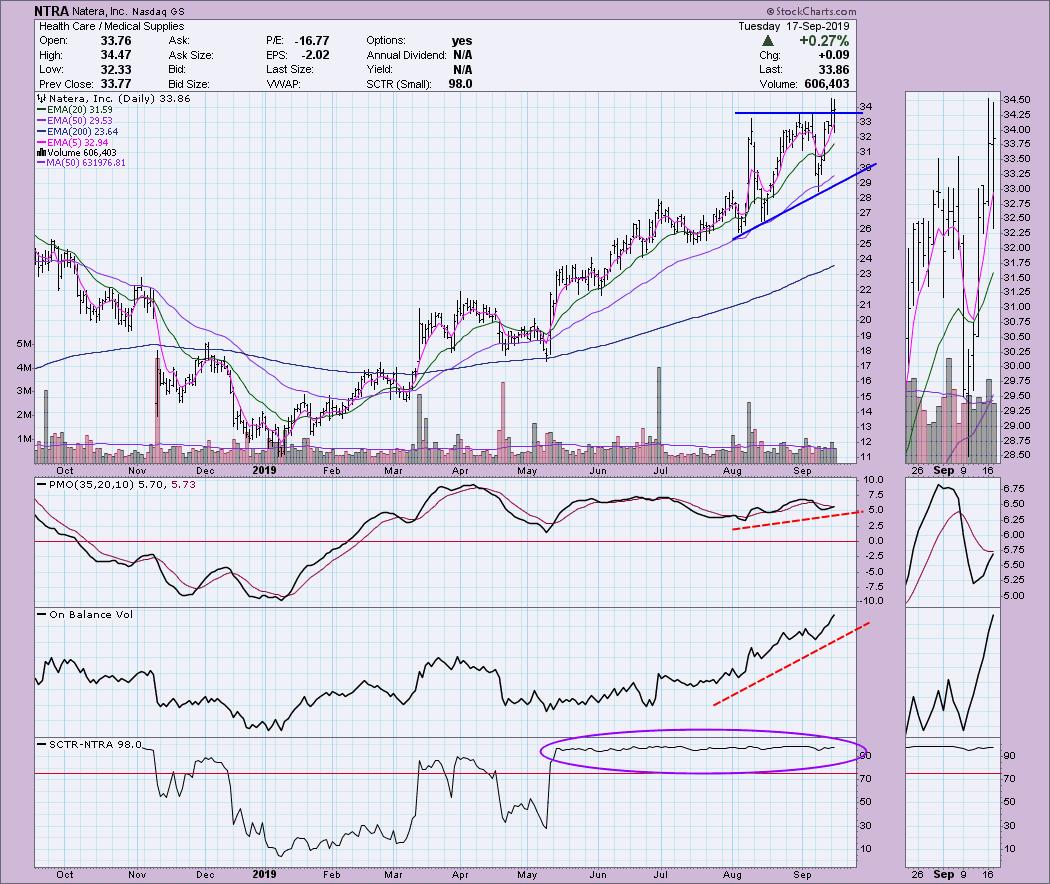
Task: Click the 2019 year marker on the top chart axis
Action: [264, 468]
